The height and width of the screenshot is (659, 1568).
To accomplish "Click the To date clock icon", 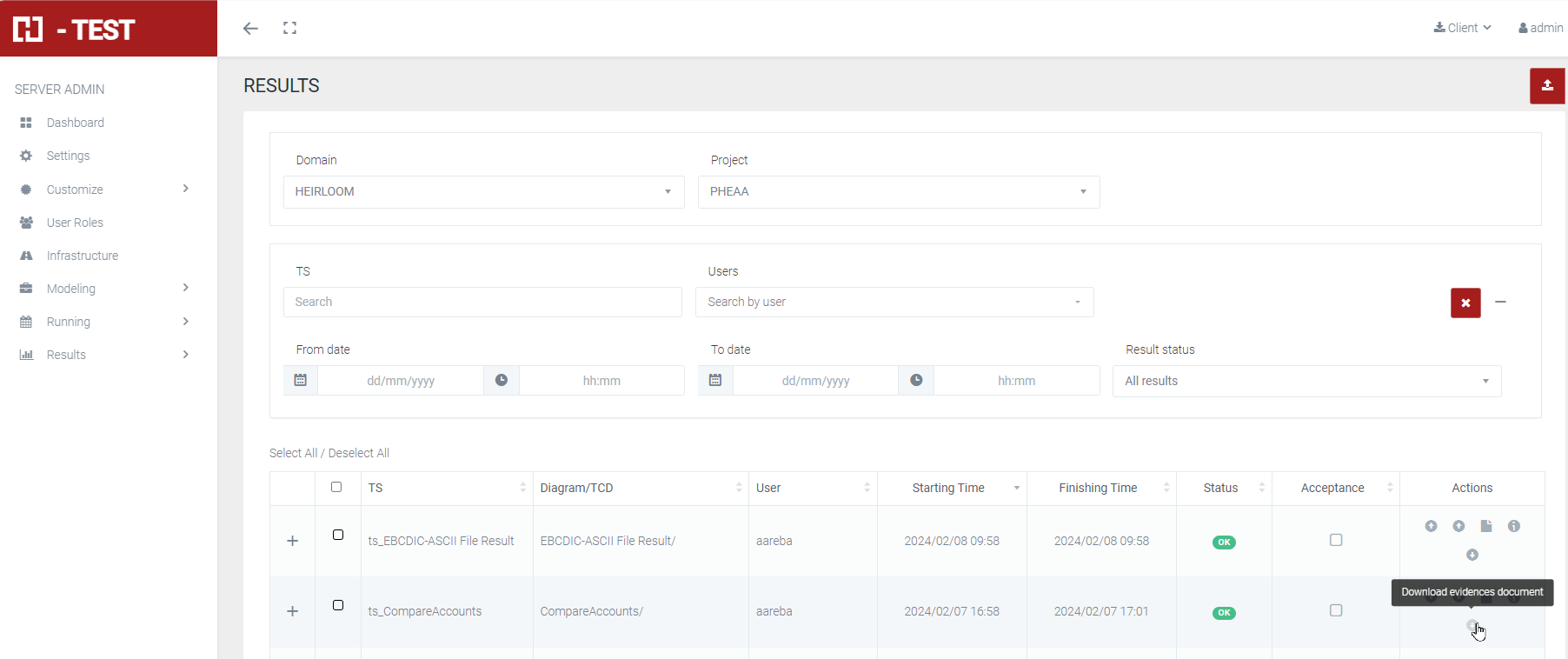I will point(916,381).
